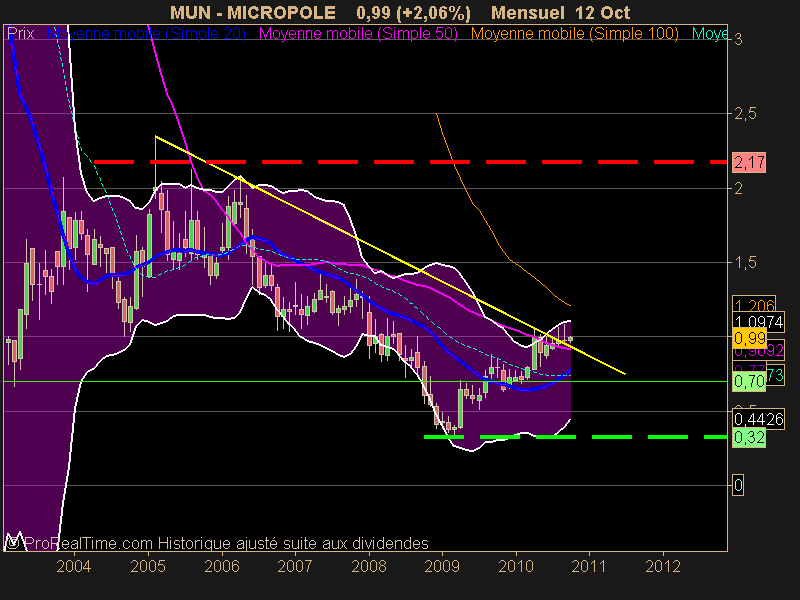Click the MUN - MICROPOLE chart title

click(x=253, y=12)
